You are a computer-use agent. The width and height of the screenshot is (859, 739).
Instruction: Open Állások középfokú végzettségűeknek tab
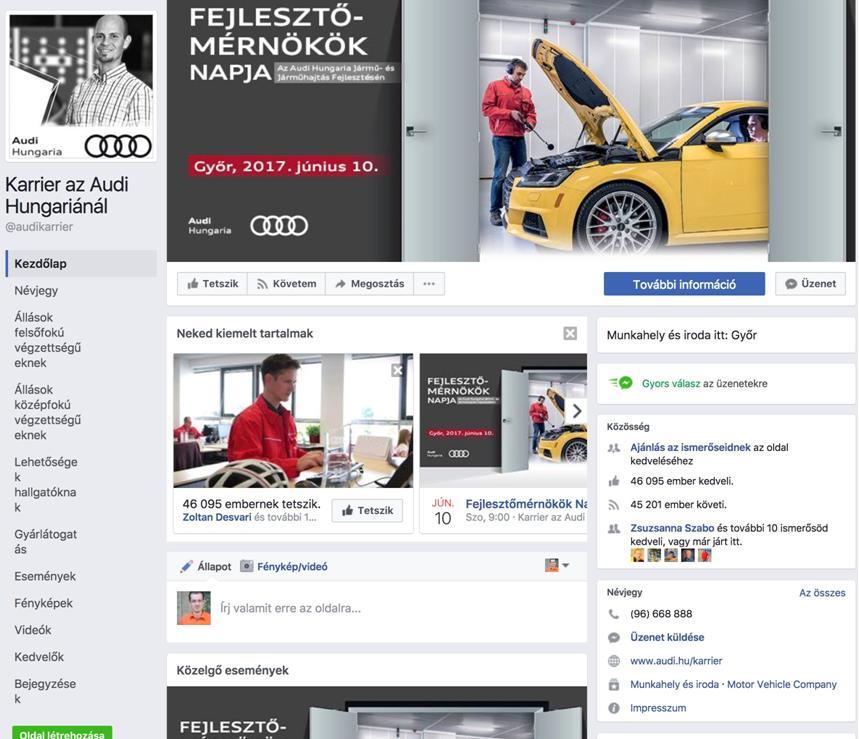coord(48,413)
